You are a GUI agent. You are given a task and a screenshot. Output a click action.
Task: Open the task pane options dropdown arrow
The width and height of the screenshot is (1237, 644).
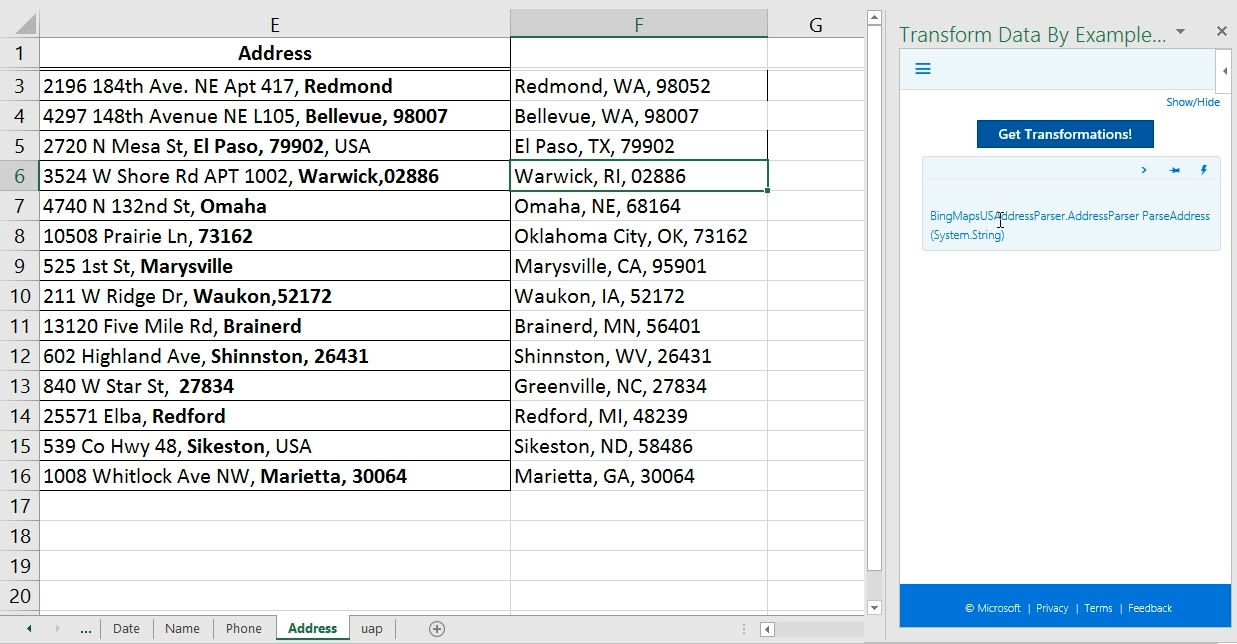[x=1180, y=32]
